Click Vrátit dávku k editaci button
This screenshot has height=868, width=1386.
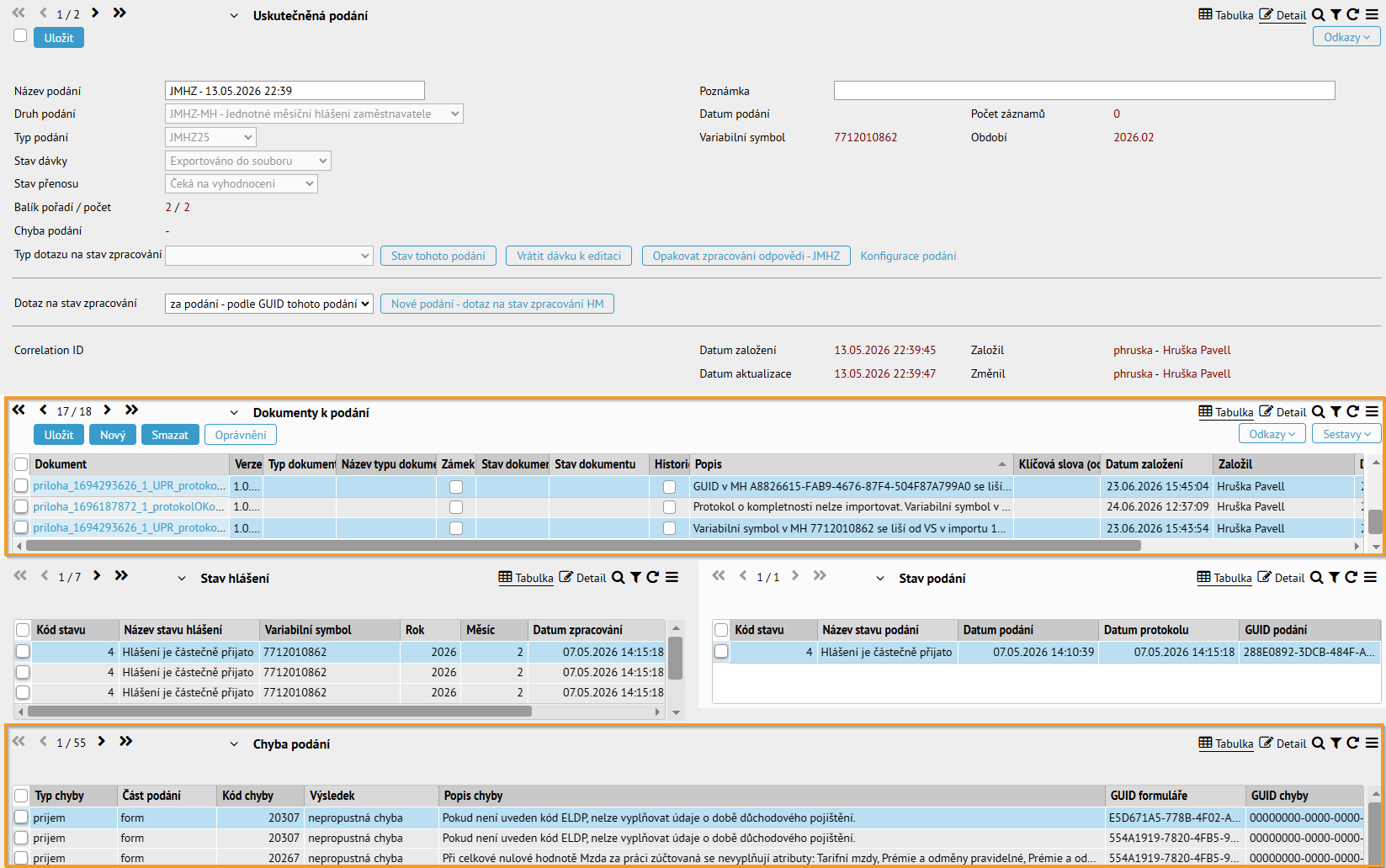tap(569, 256)
